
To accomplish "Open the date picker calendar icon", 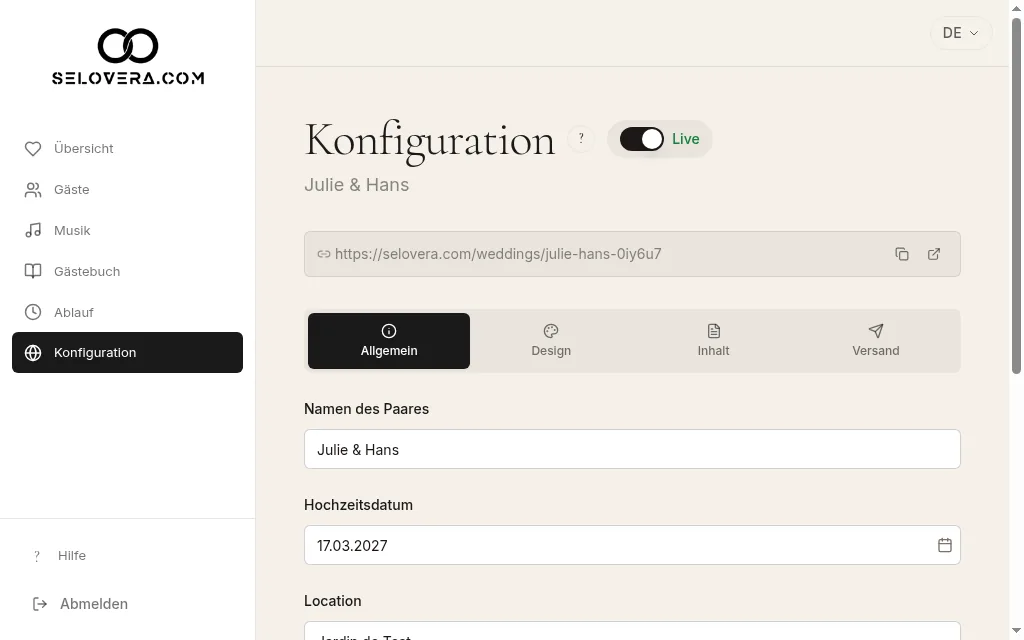I will (944, 545).
